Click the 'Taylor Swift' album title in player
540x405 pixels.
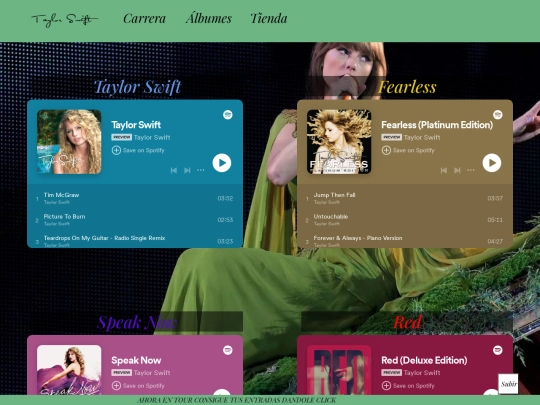pos(136,125)
